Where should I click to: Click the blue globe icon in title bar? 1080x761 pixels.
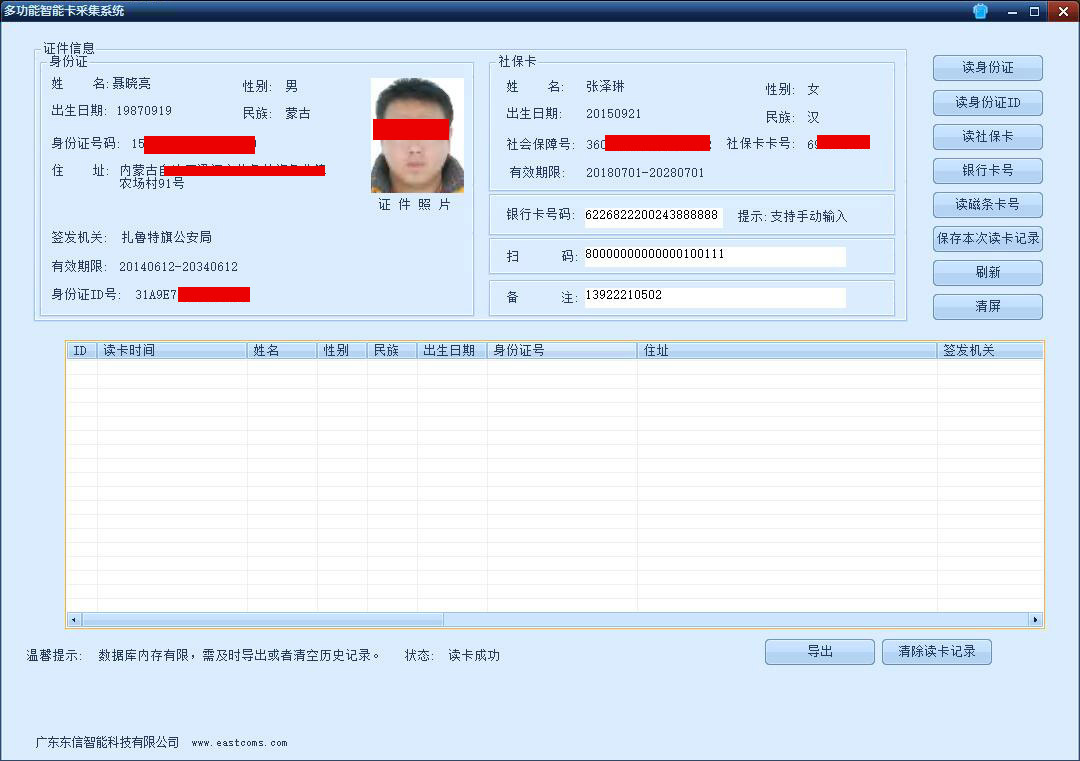pos(979,11)
